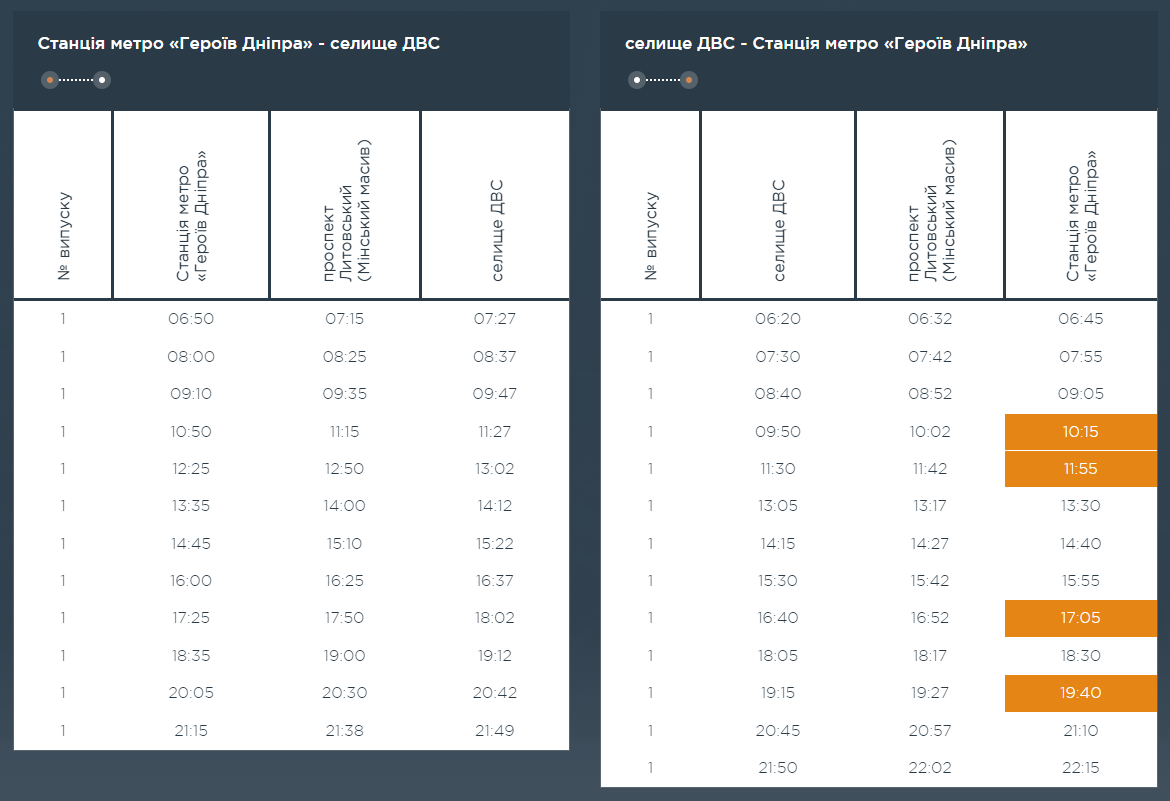Screen dimensions: 1170x801
Task: Click the orange 19:40 time cell
Action: (1080, 693)
